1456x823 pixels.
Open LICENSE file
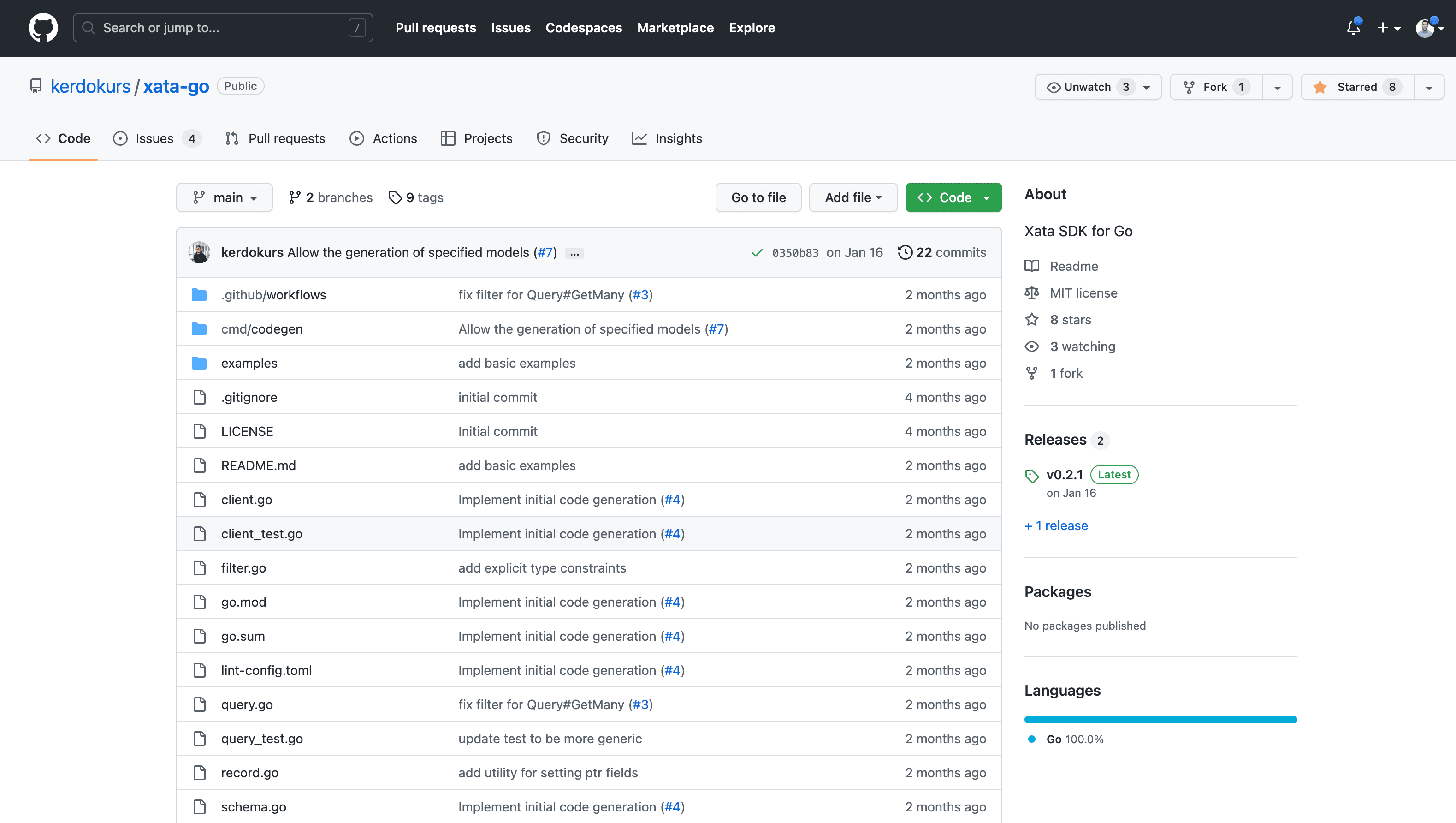247,431
